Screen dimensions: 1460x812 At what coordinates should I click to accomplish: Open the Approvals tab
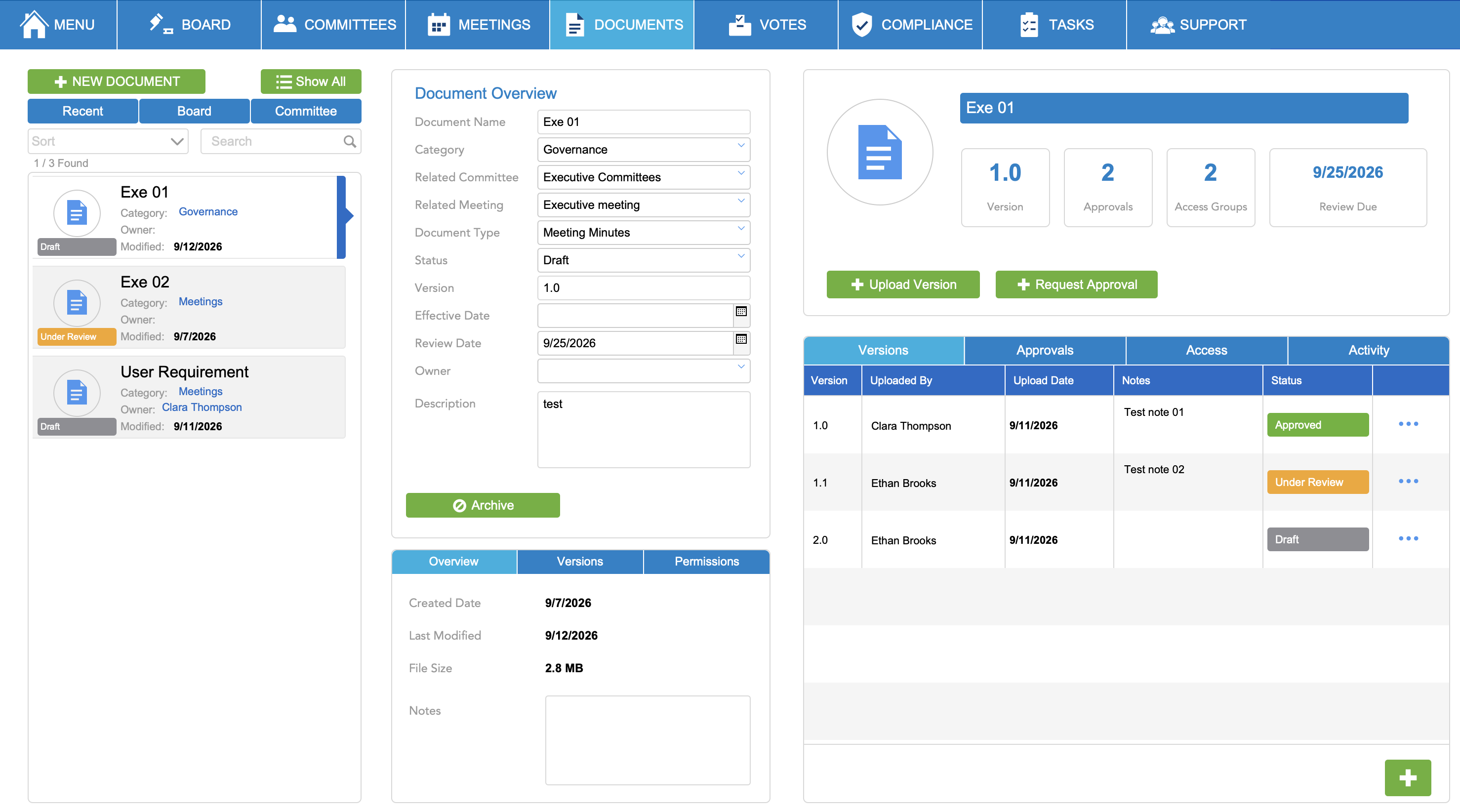(1045, 350)
